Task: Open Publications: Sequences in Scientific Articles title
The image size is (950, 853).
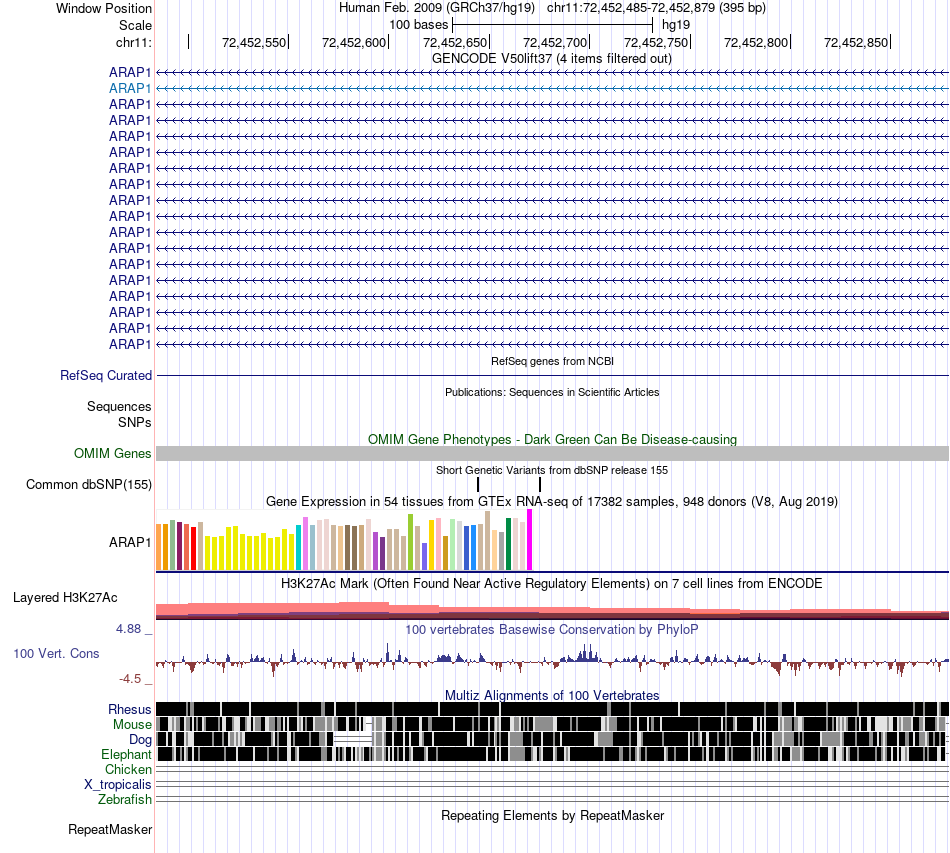Action: pos(552,392)
